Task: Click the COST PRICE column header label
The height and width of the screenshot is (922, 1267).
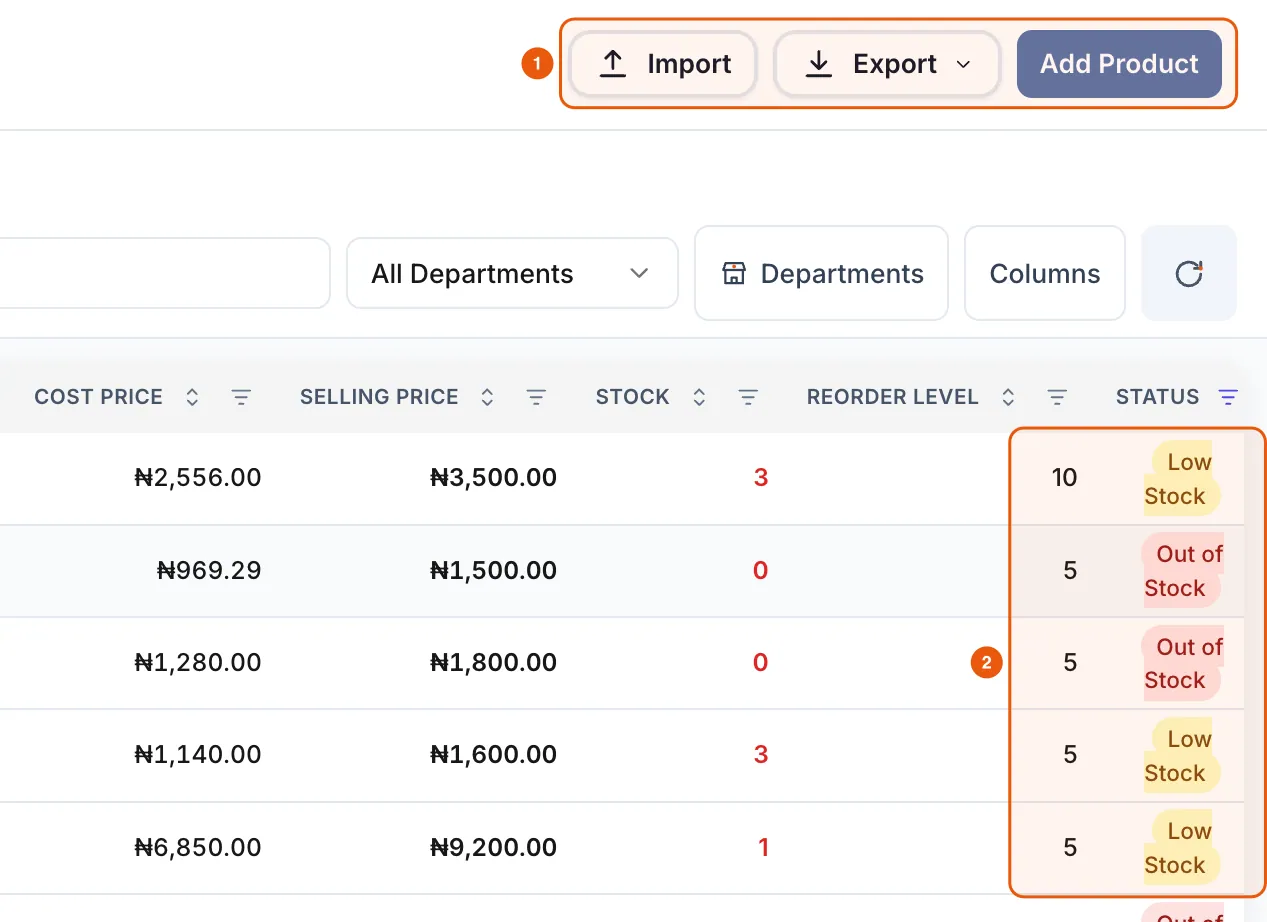Action: 98,397
